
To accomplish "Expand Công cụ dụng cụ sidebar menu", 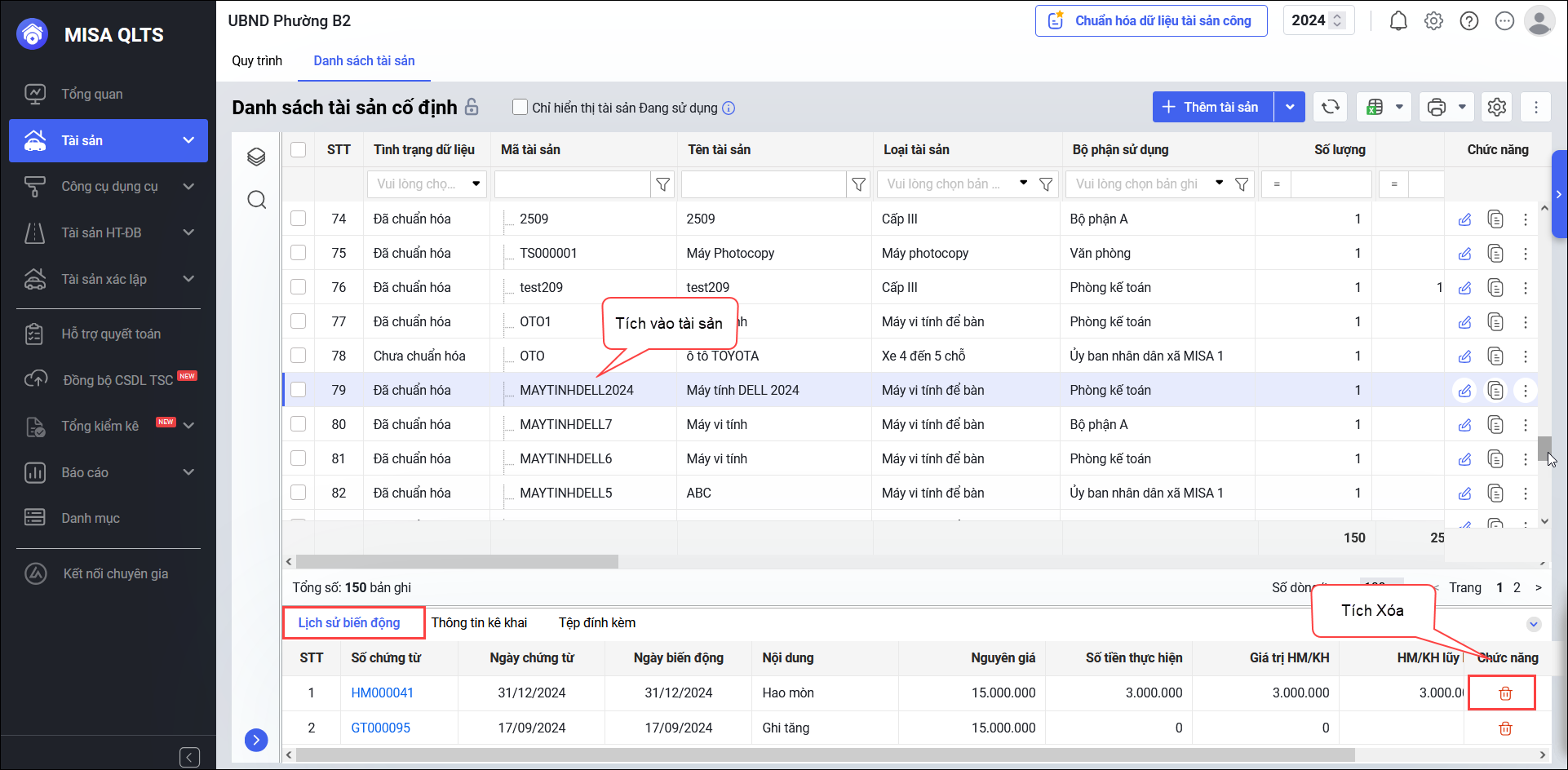I will click(x=109, y=187).
